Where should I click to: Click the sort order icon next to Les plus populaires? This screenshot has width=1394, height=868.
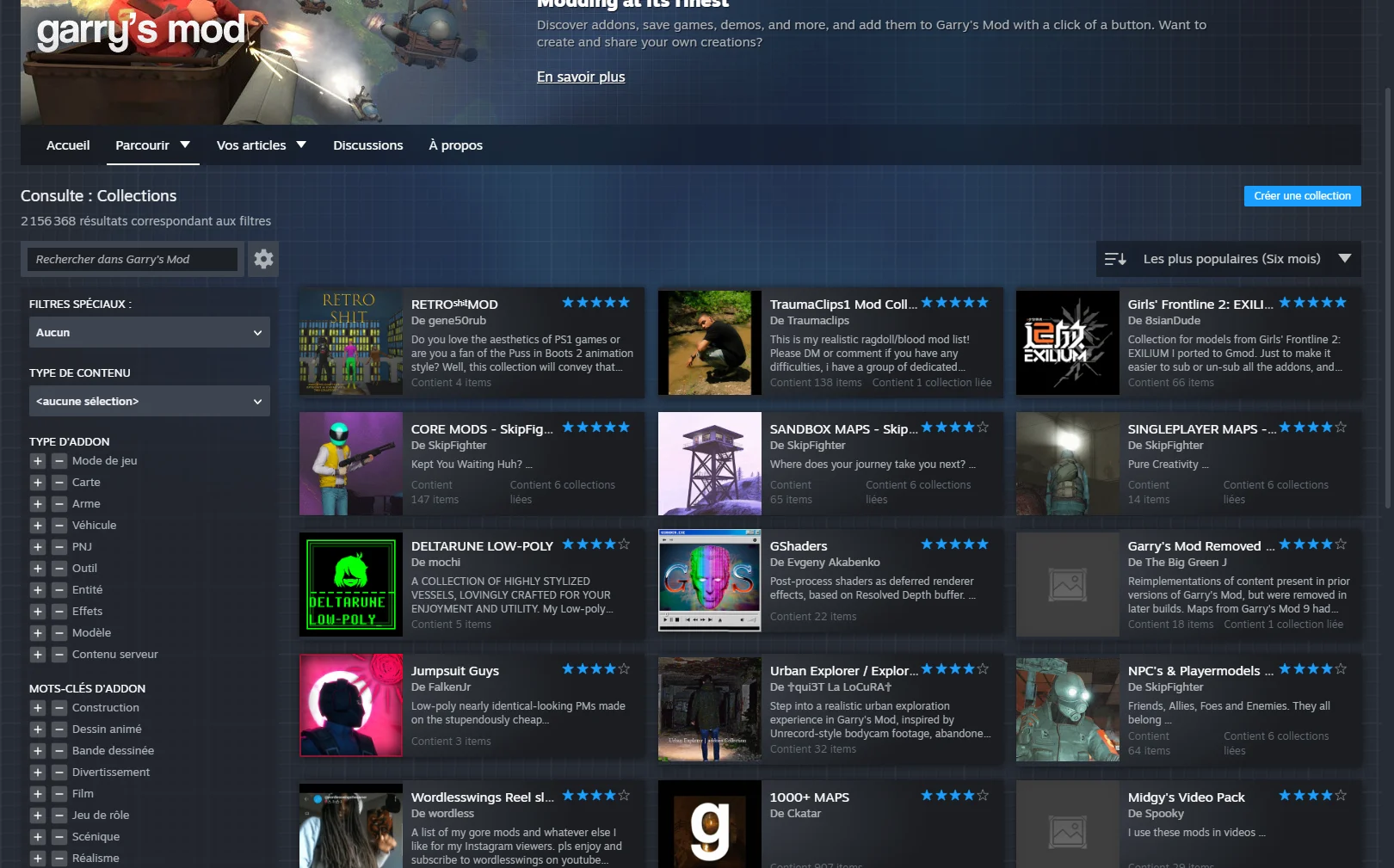1115,259
